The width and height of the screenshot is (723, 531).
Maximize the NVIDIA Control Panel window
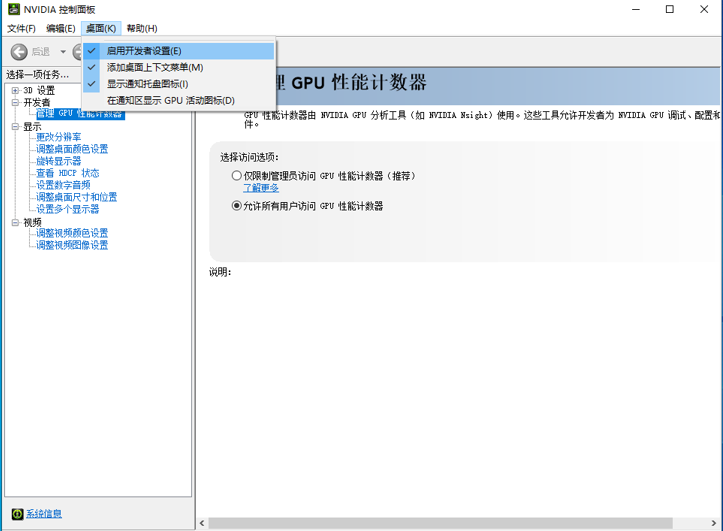coord(670,9)
